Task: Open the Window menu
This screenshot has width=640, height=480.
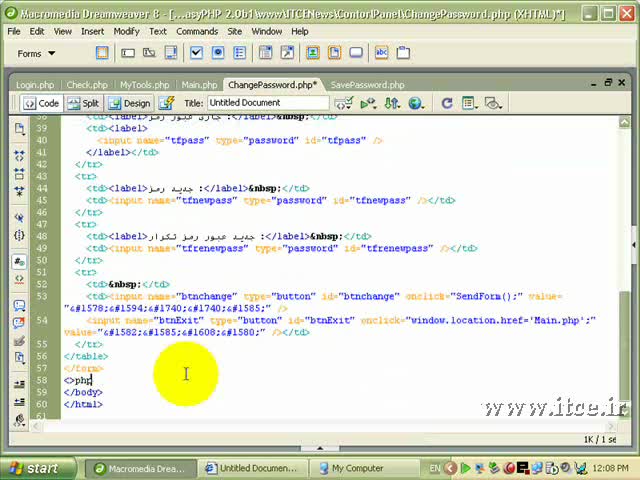Action: coord(267,31)
